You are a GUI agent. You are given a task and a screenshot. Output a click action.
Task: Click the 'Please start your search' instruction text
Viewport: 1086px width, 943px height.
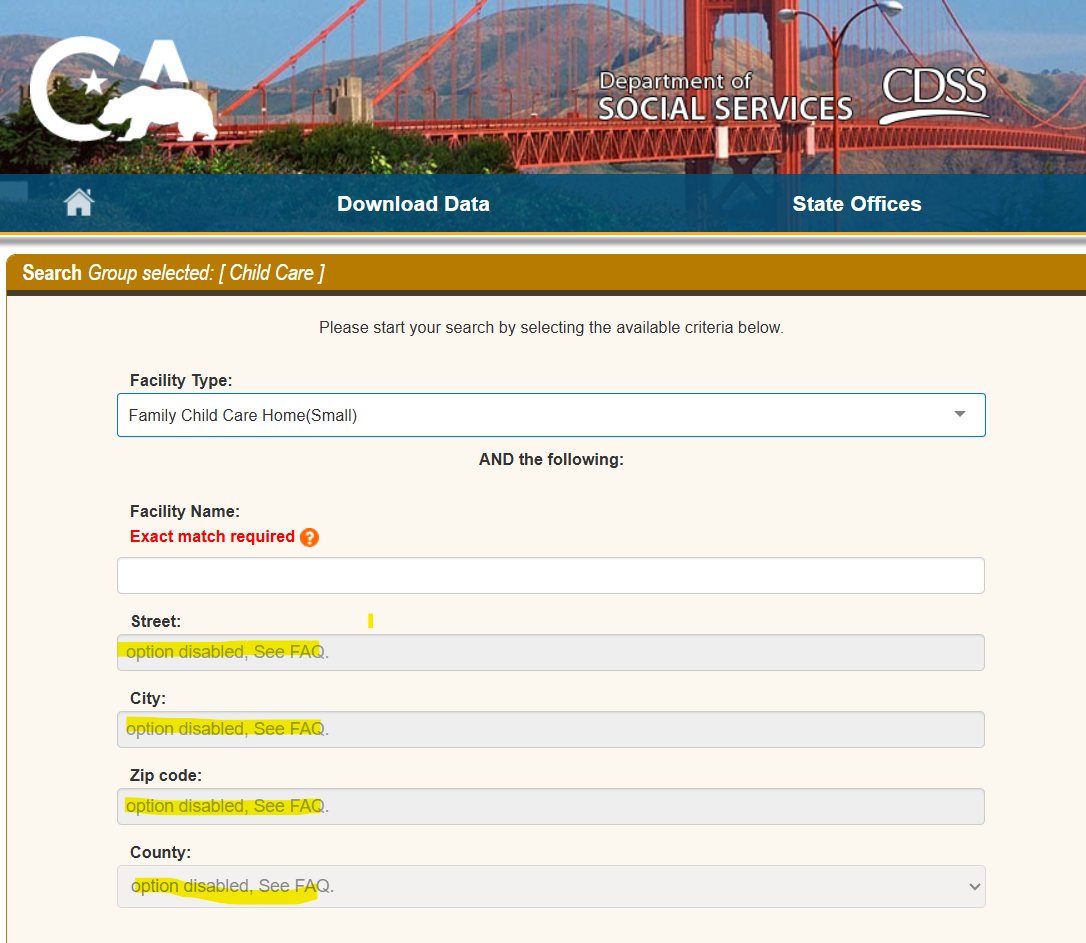pyautogui.click(x=551, y=327)
